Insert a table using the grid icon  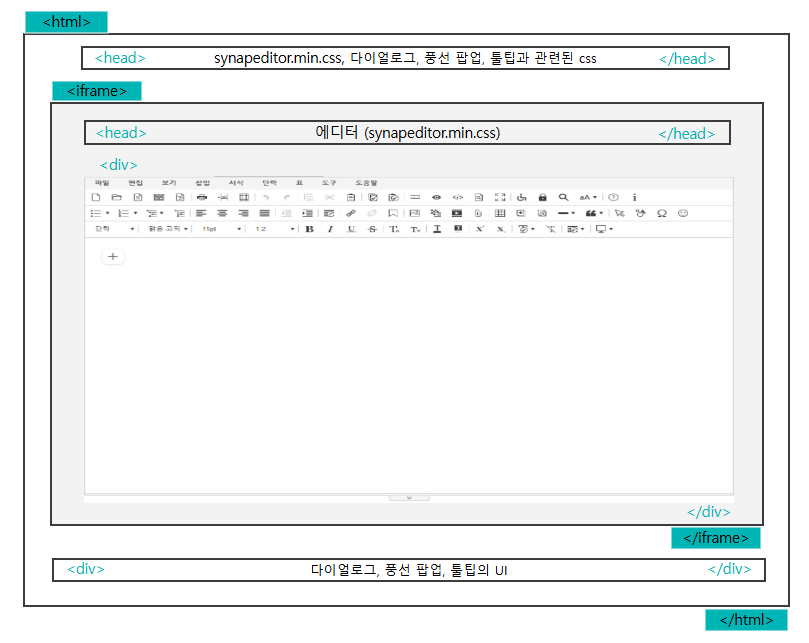pyautogui.click(x=500, y=213)
